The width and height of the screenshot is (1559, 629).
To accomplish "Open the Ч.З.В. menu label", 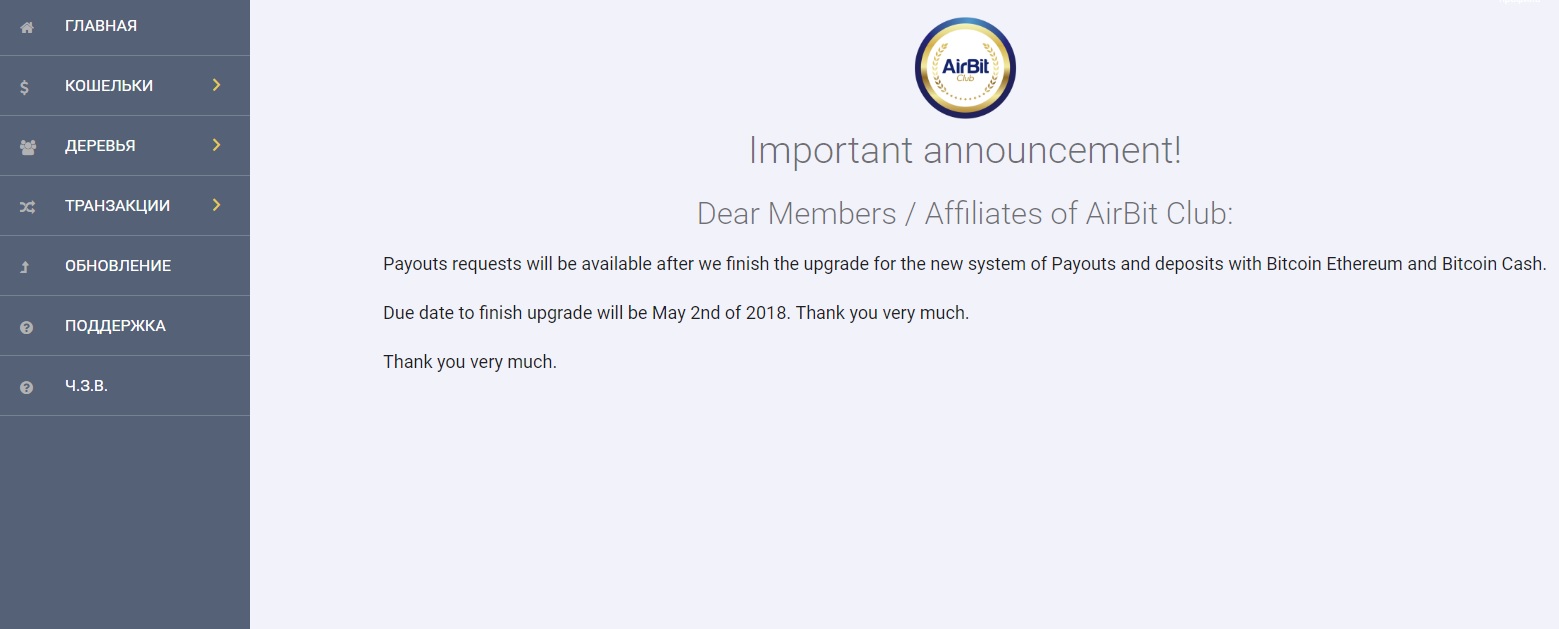I will pyautogui.click(x=86, y=386).
